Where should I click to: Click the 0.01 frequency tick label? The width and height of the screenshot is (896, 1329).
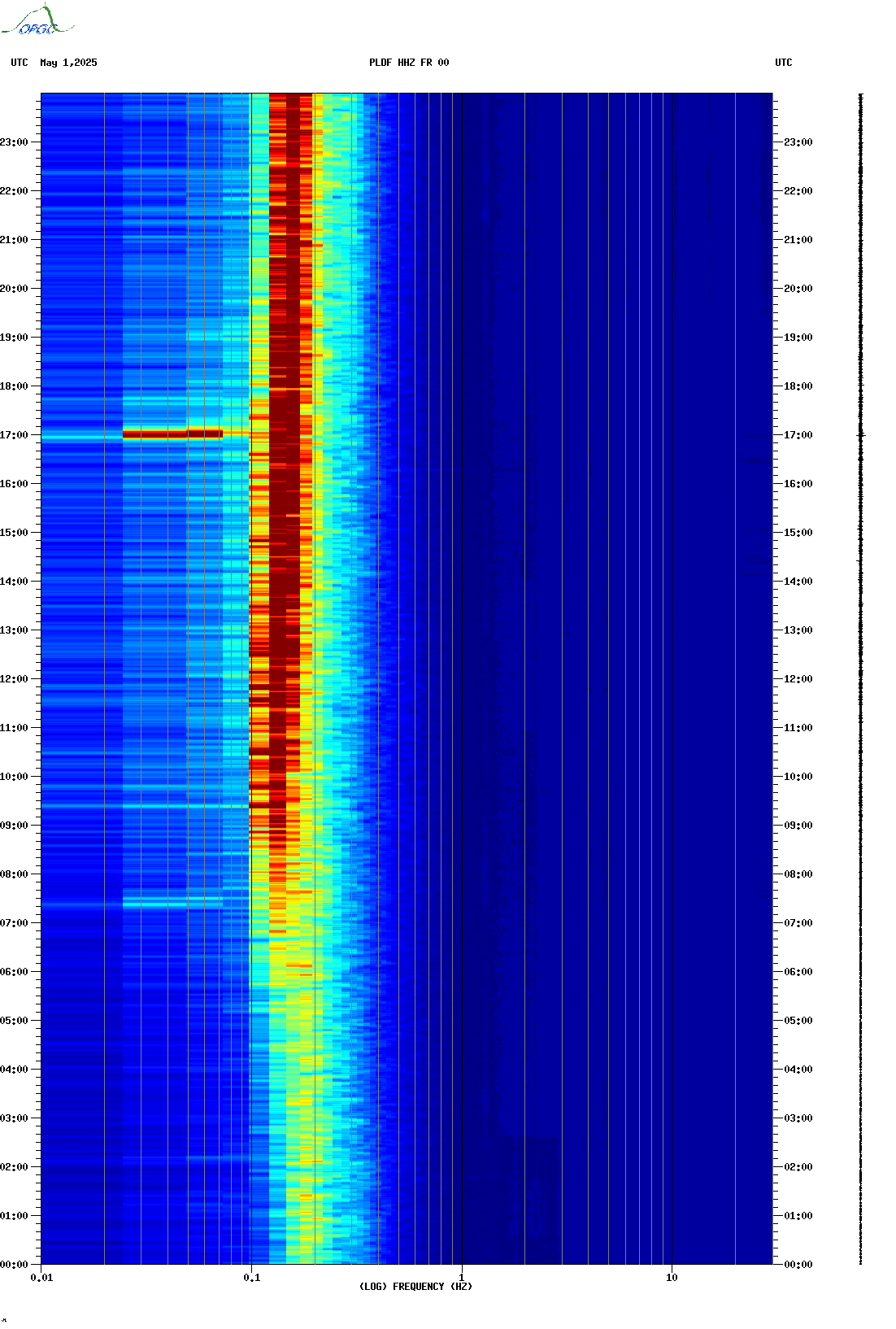41,1278
